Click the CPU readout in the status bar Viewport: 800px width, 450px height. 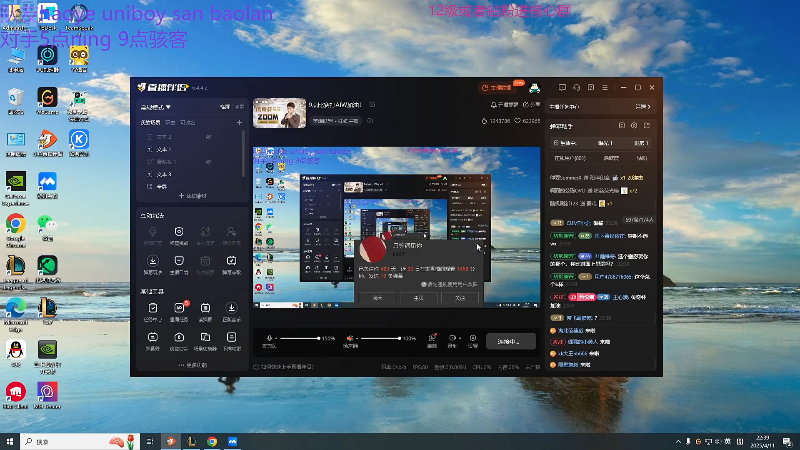[x=481, y=367]
